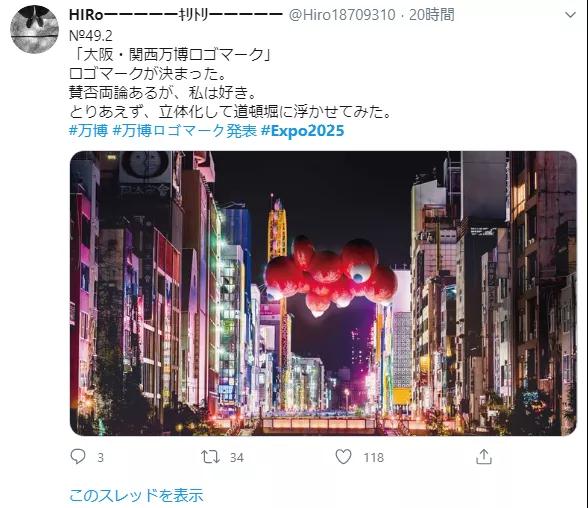
Task: Open the #Expo2025 hashtag
Action: [302, 131]
